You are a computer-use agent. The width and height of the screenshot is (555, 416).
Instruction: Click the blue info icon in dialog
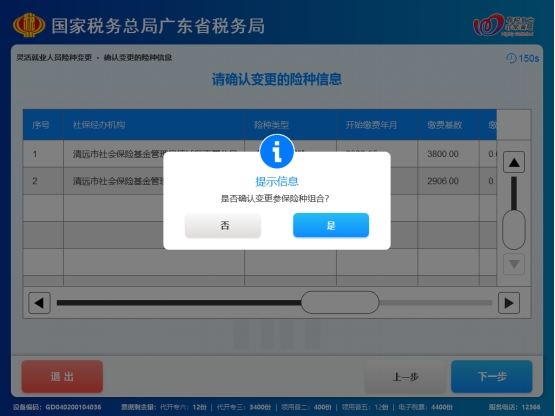(277, 152)
